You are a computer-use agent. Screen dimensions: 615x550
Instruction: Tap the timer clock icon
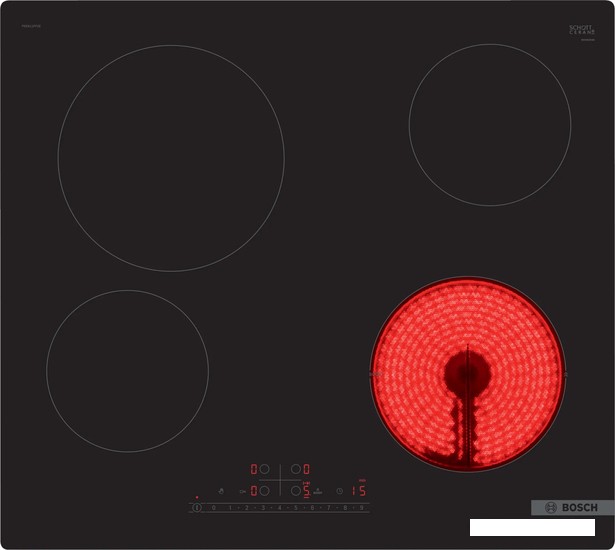pyautogui.click(x=339, y=491)
